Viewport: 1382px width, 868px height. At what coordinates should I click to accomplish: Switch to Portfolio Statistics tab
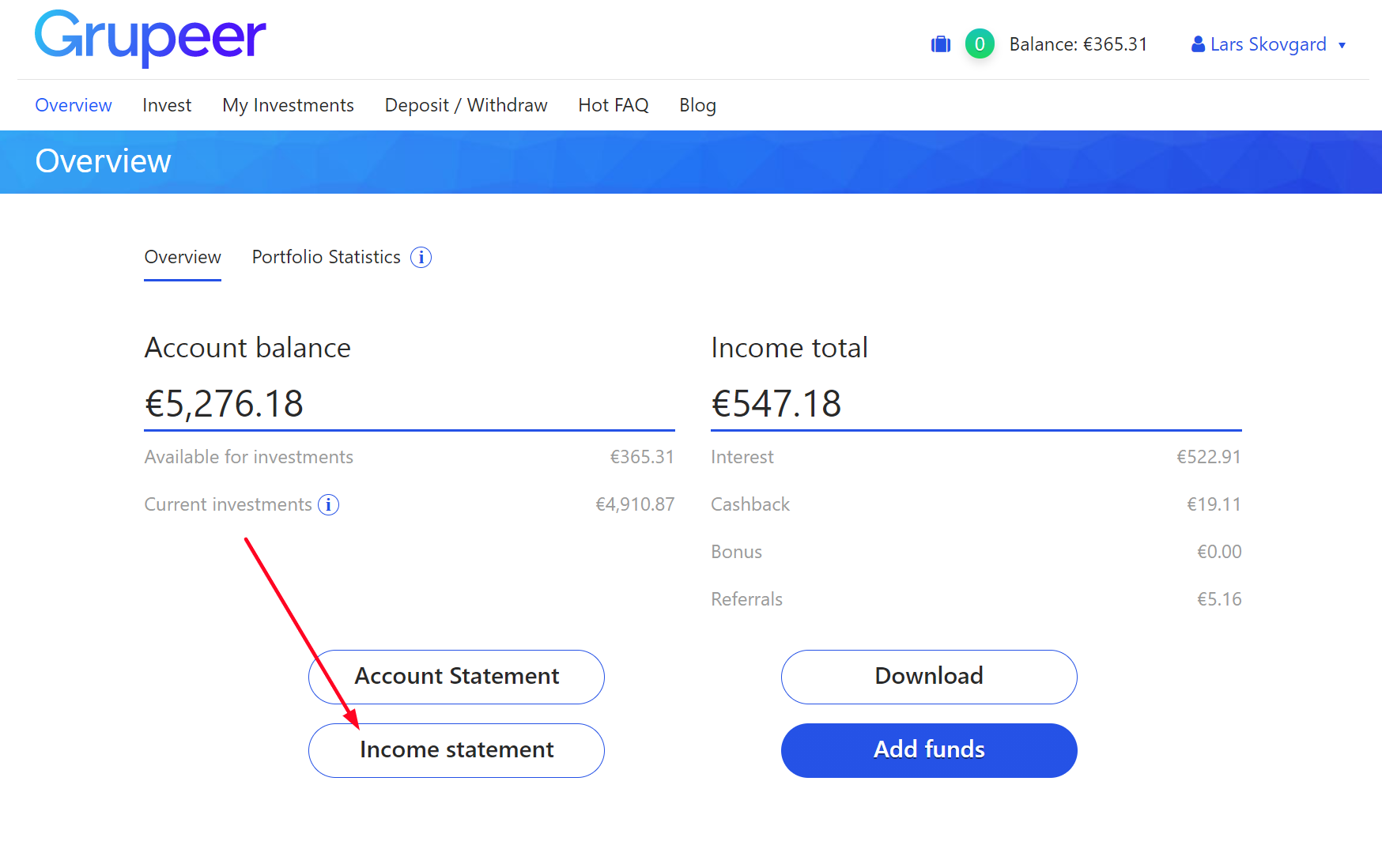click(x=326, y=257)
